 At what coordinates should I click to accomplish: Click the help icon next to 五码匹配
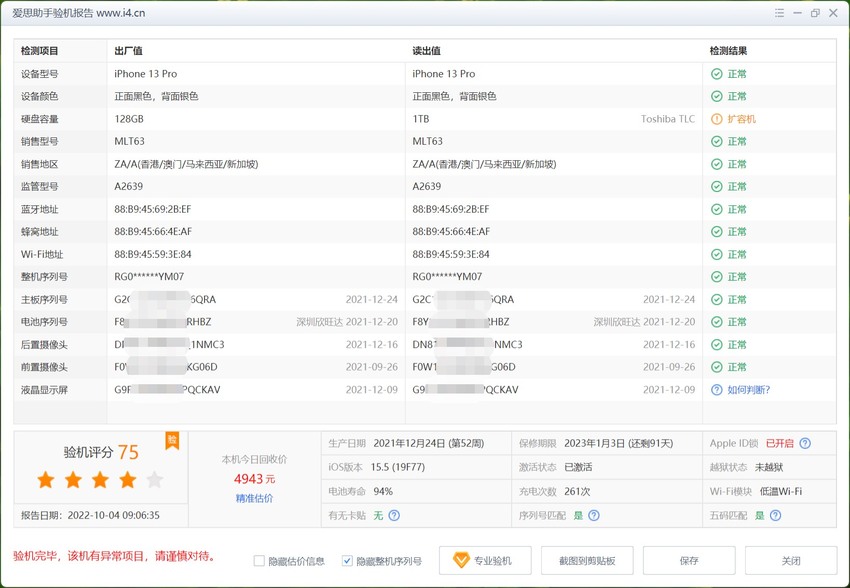click(776, 515)
